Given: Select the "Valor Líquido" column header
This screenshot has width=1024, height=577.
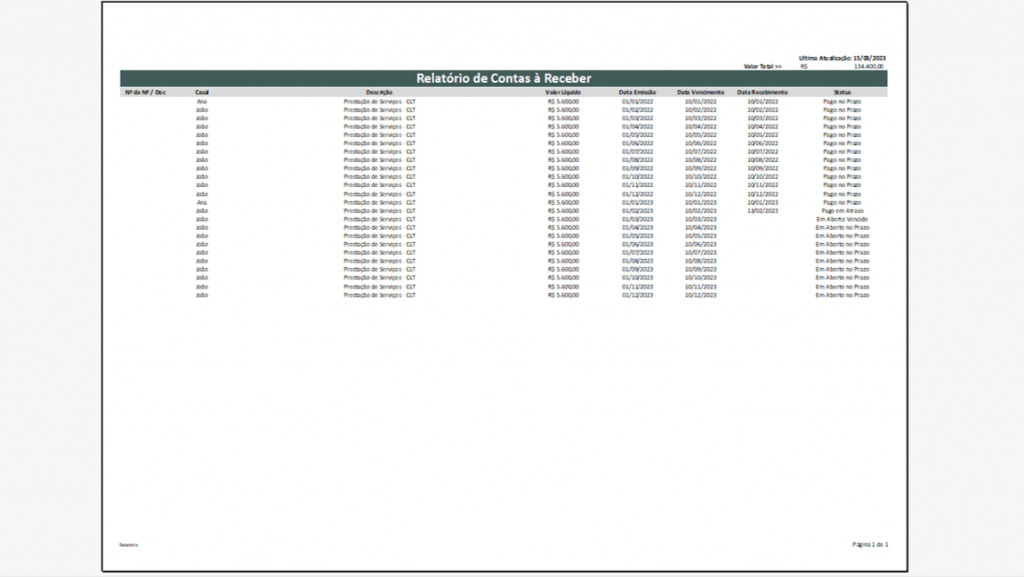Looking at the screenshot, I should 563,93.
